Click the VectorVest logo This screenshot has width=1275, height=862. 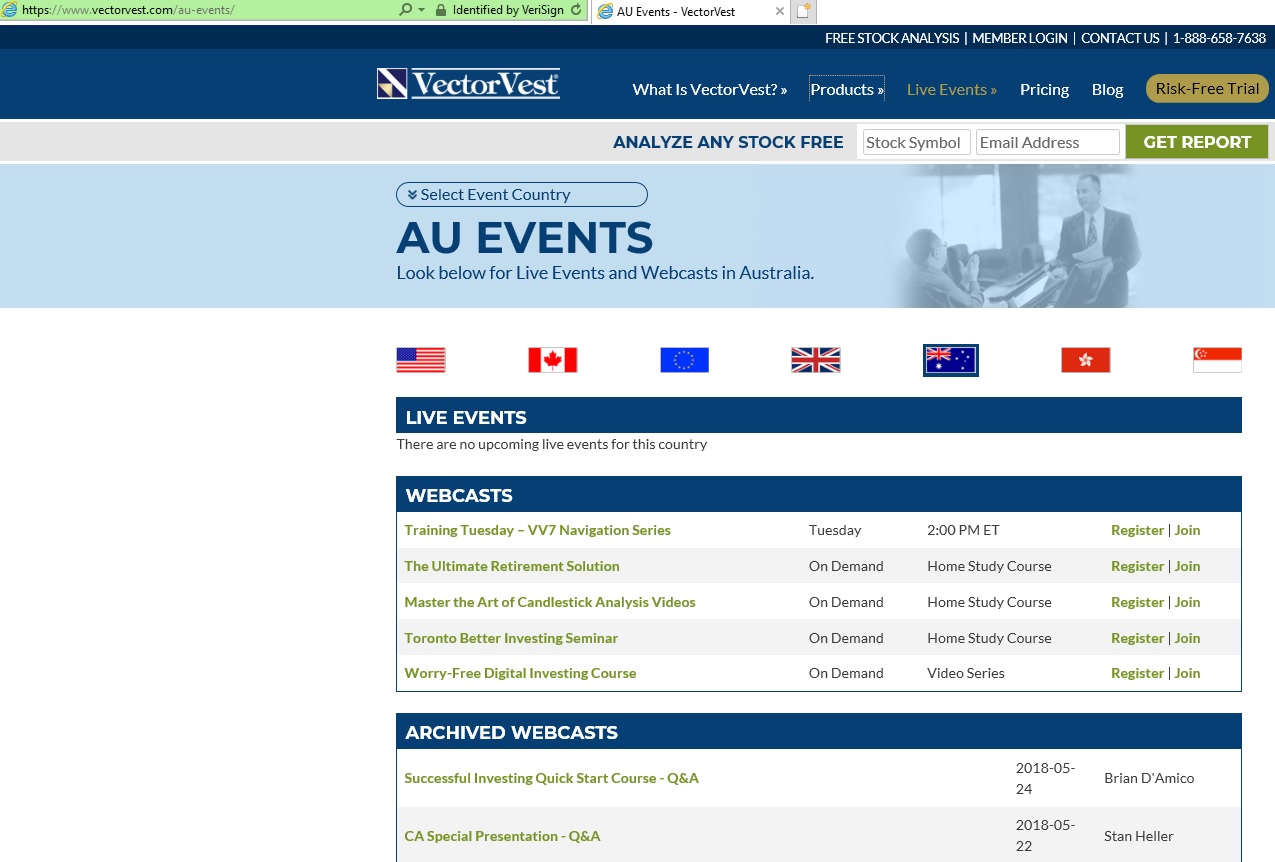(467, 85)
